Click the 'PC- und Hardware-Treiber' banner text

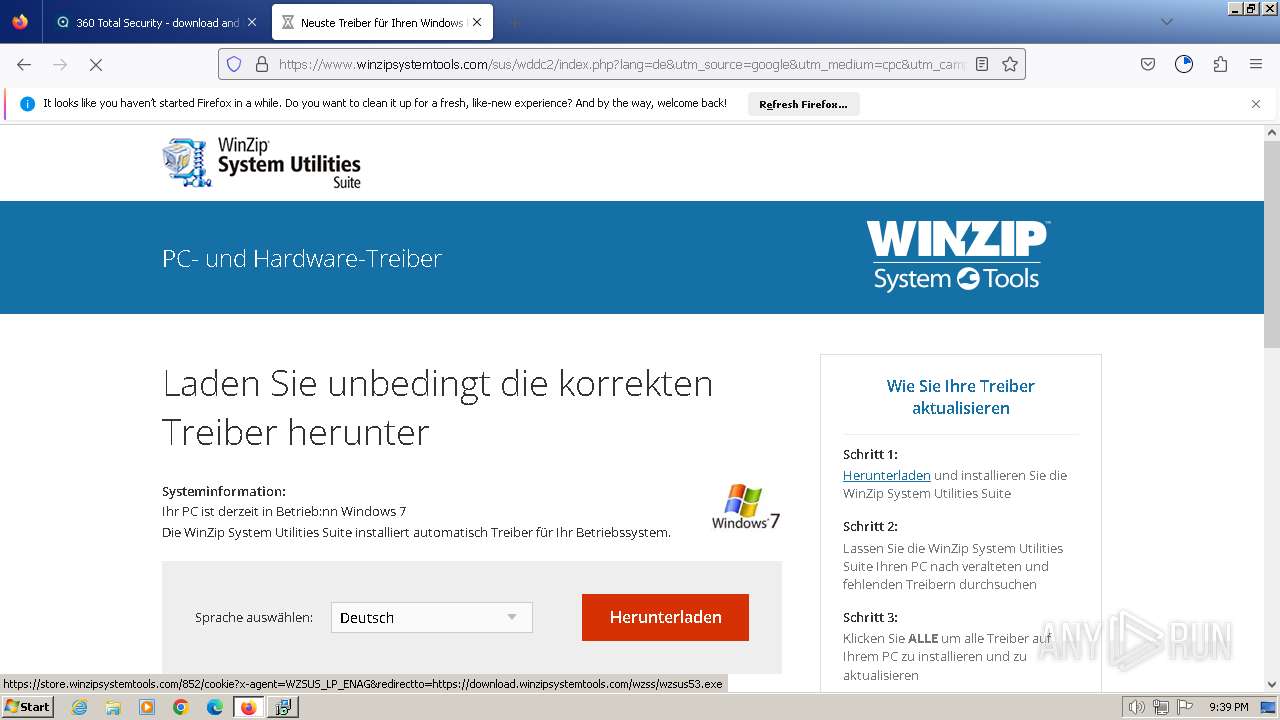pyautogui.click(x=302, y=258)
